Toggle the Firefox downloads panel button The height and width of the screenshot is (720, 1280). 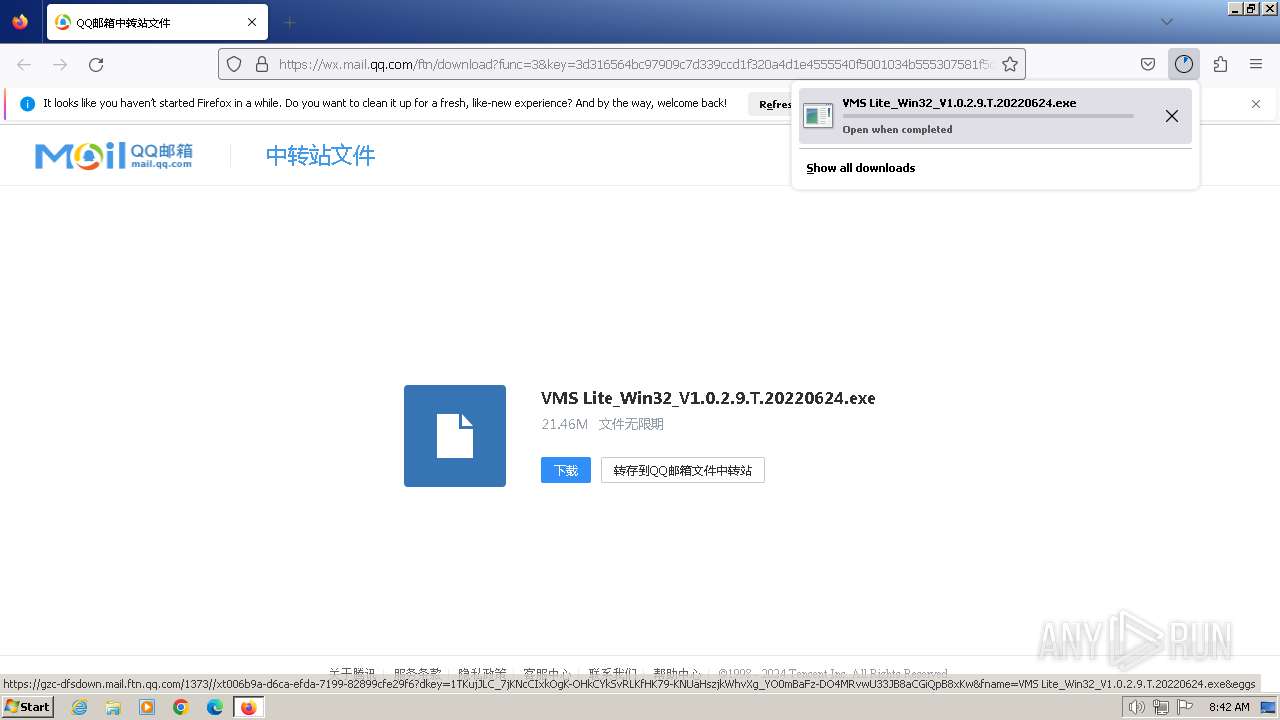click(x=1184, y=64)
